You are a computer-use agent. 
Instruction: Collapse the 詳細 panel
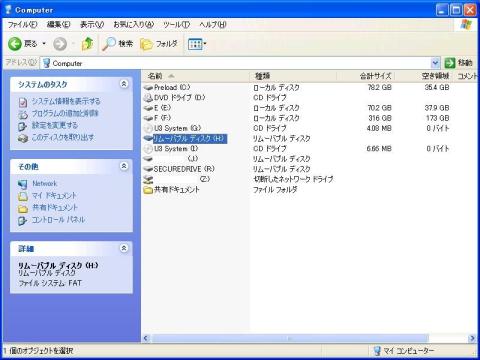[x=124, y=248]
